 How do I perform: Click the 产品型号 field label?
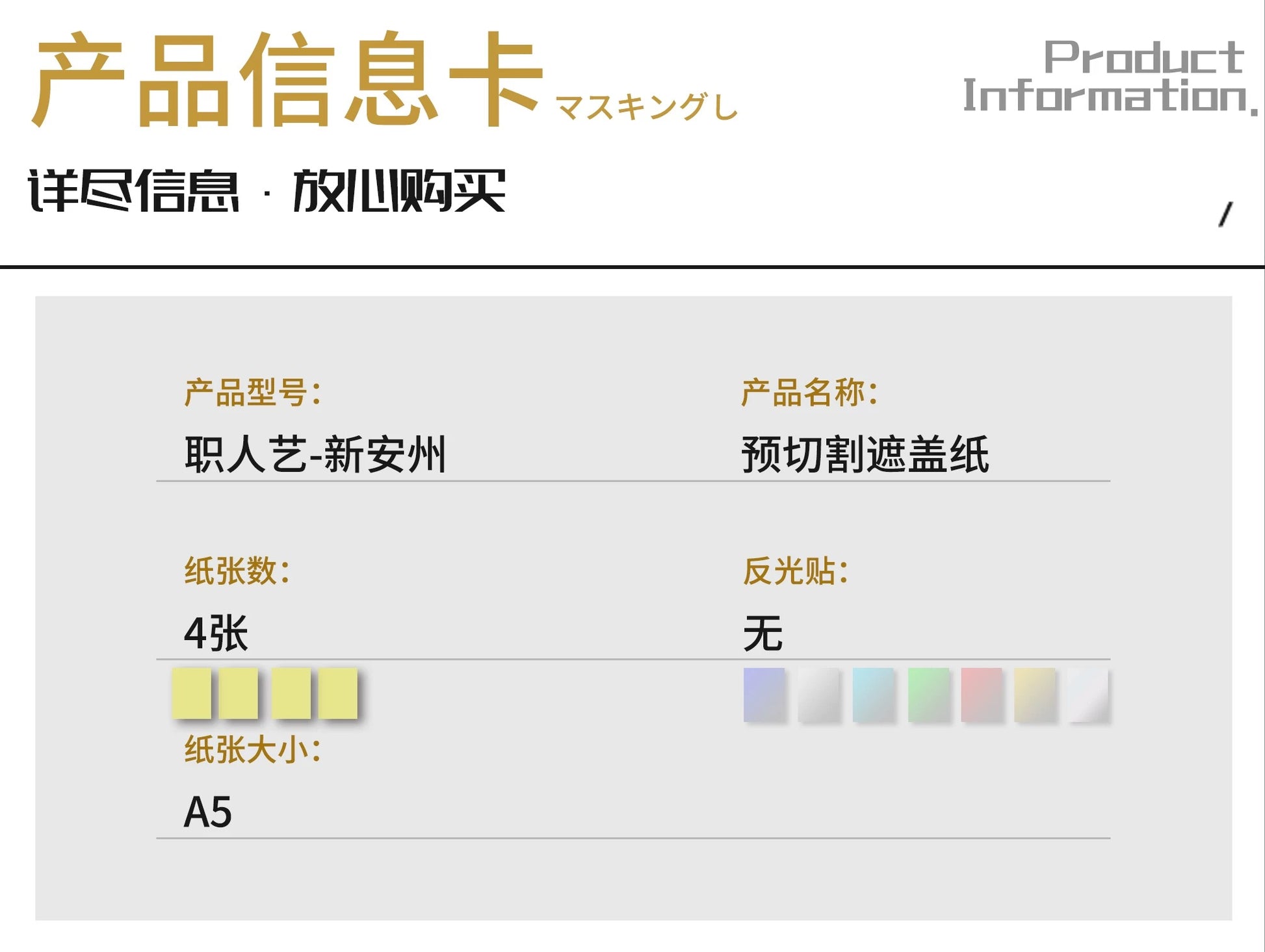[252, 392]
